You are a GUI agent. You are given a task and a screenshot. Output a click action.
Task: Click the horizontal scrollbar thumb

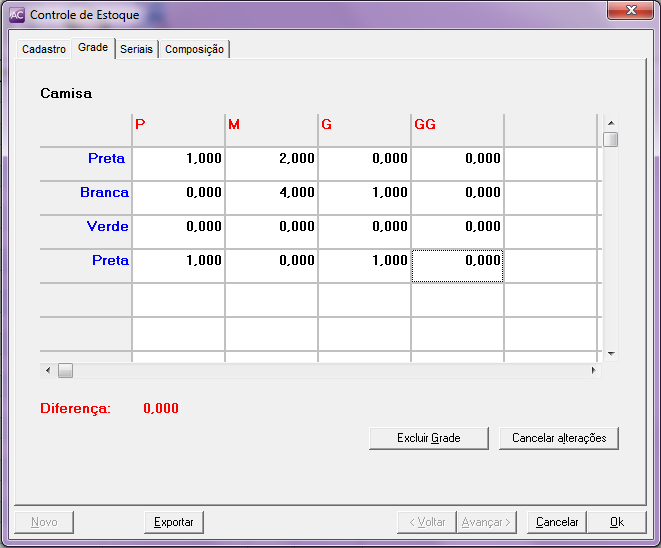65,370
